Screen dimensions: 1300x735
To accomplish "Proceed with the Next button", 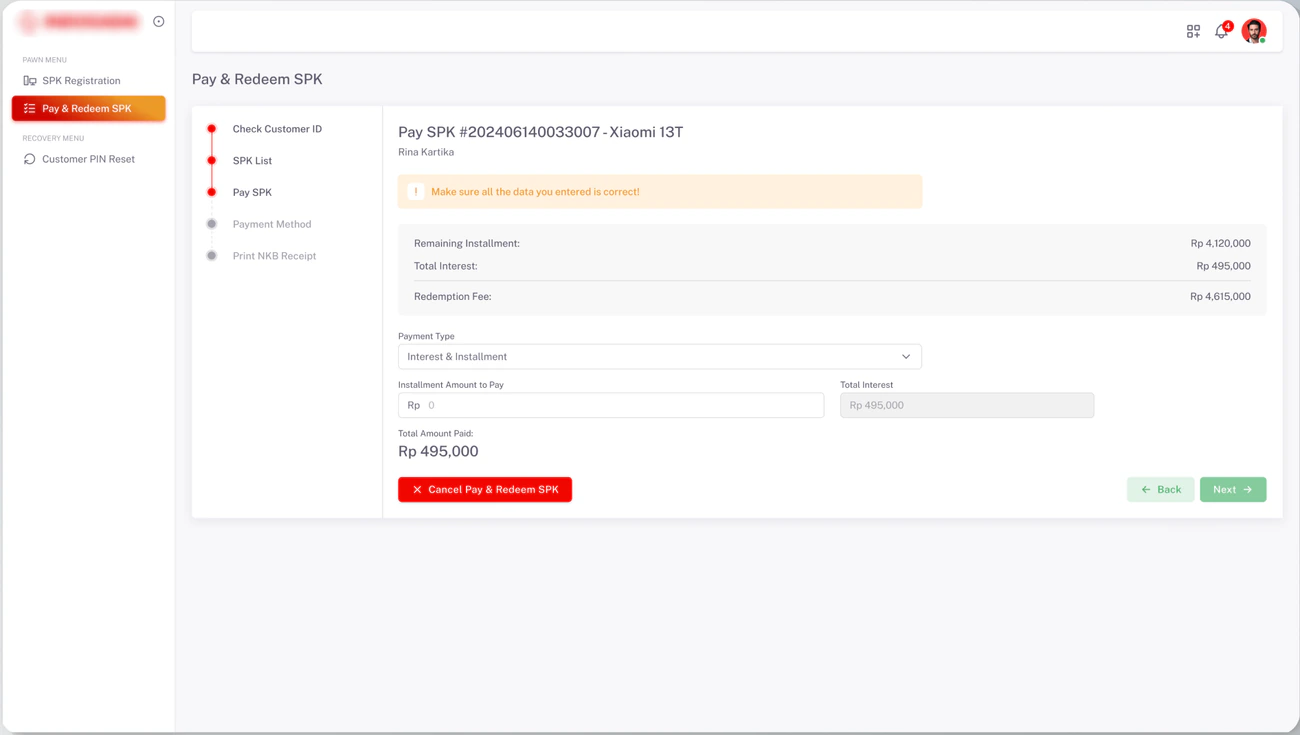I will coord(1233,490).
